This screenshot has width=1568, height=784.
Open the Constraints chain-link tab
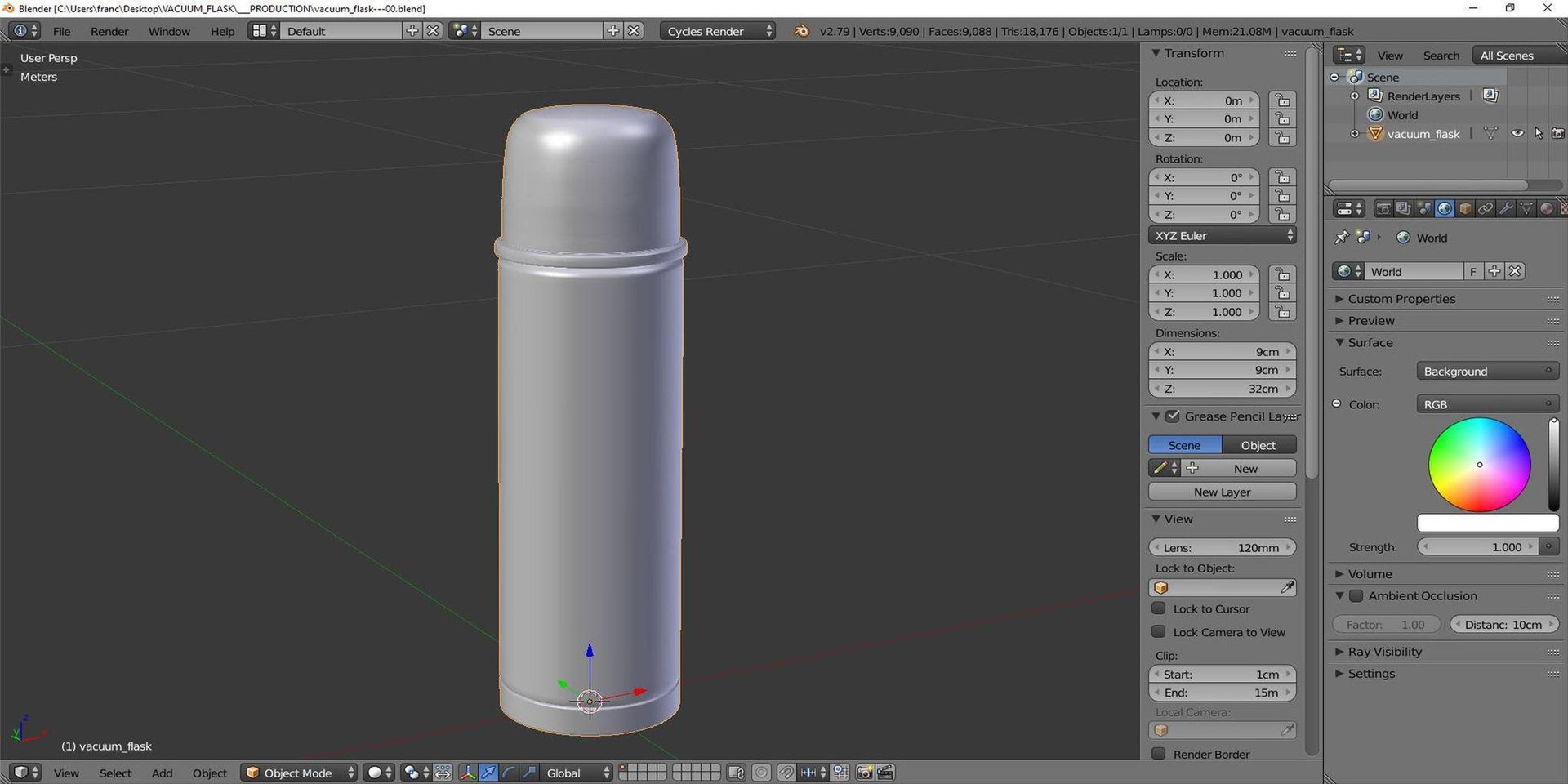tap(1486, 209)
